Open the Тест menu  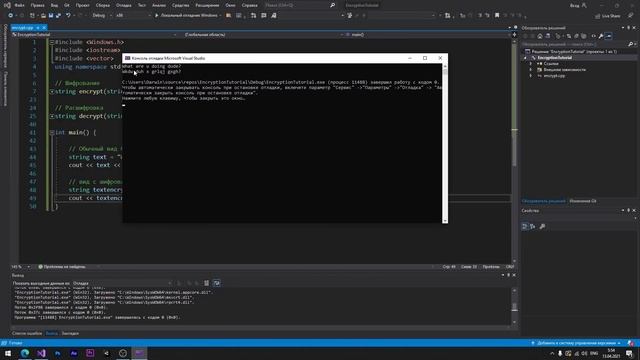pos(141,5)
